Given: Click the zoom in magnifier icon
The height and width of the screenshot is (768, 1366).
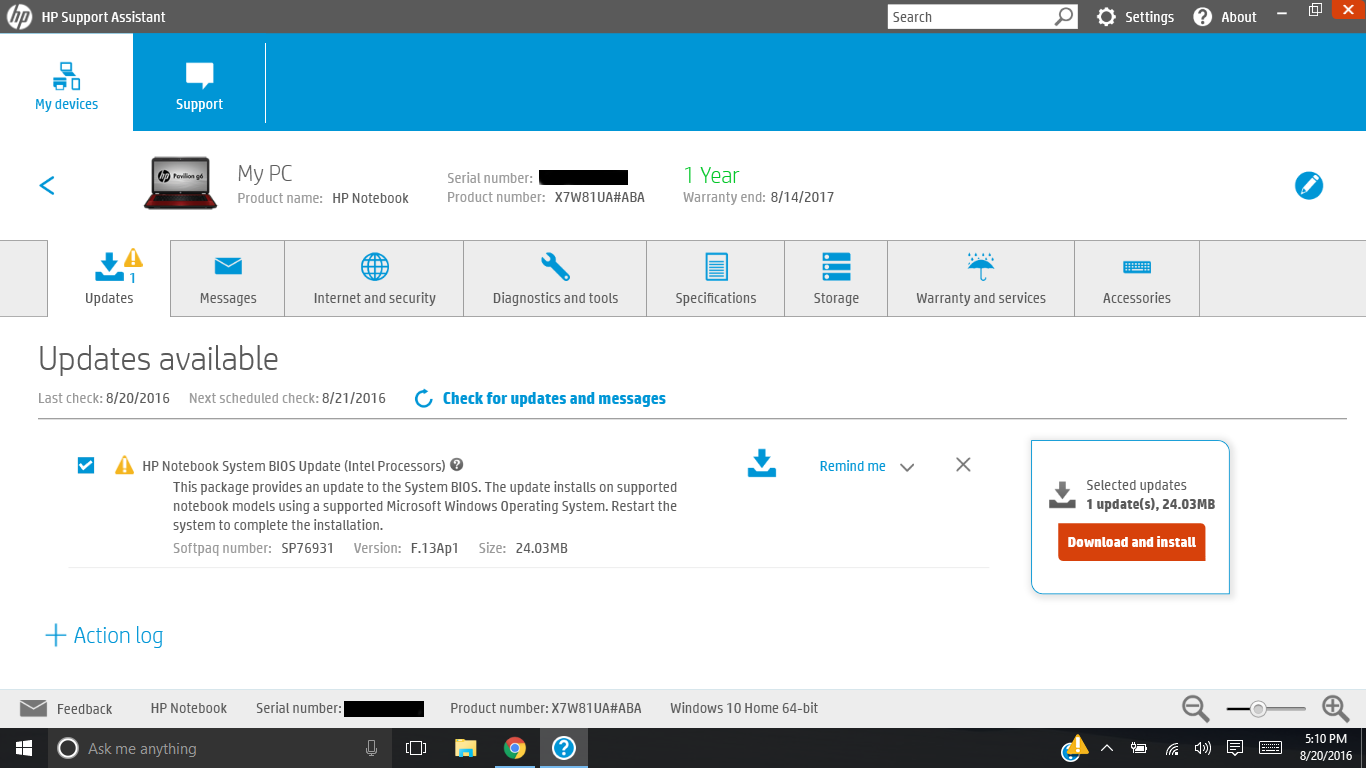Looking at the screenshot, I should [x=1335, y=708].
